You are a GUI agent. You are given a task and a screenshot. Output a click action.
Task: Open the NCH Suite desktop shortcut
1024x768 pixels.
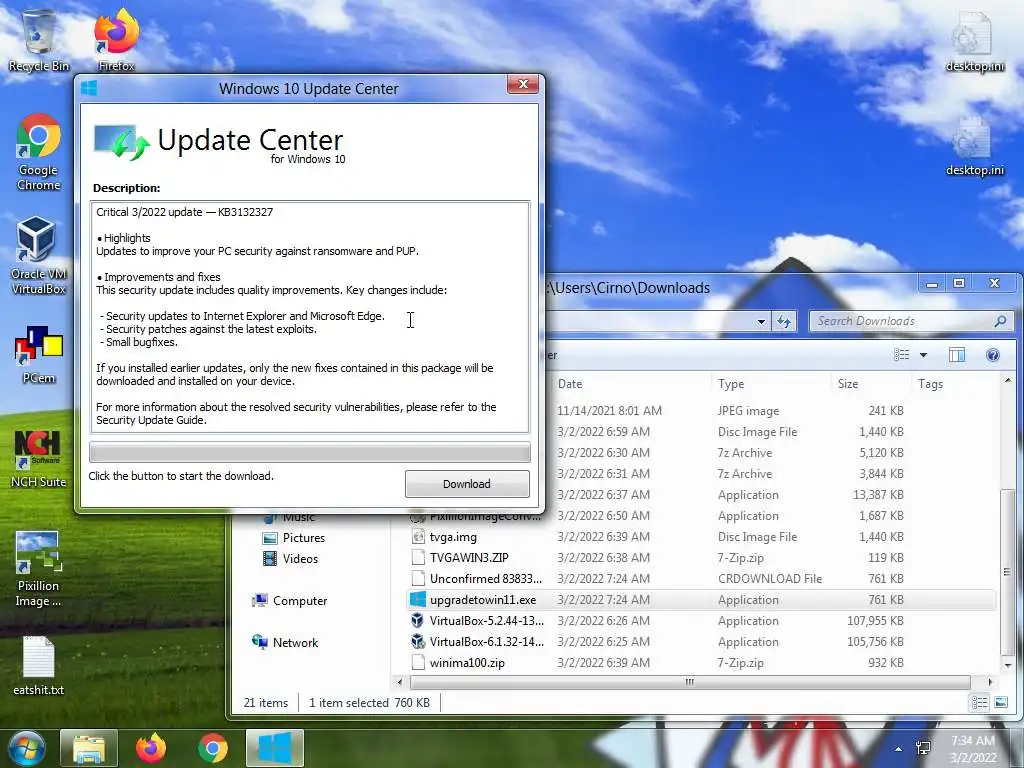39,459
